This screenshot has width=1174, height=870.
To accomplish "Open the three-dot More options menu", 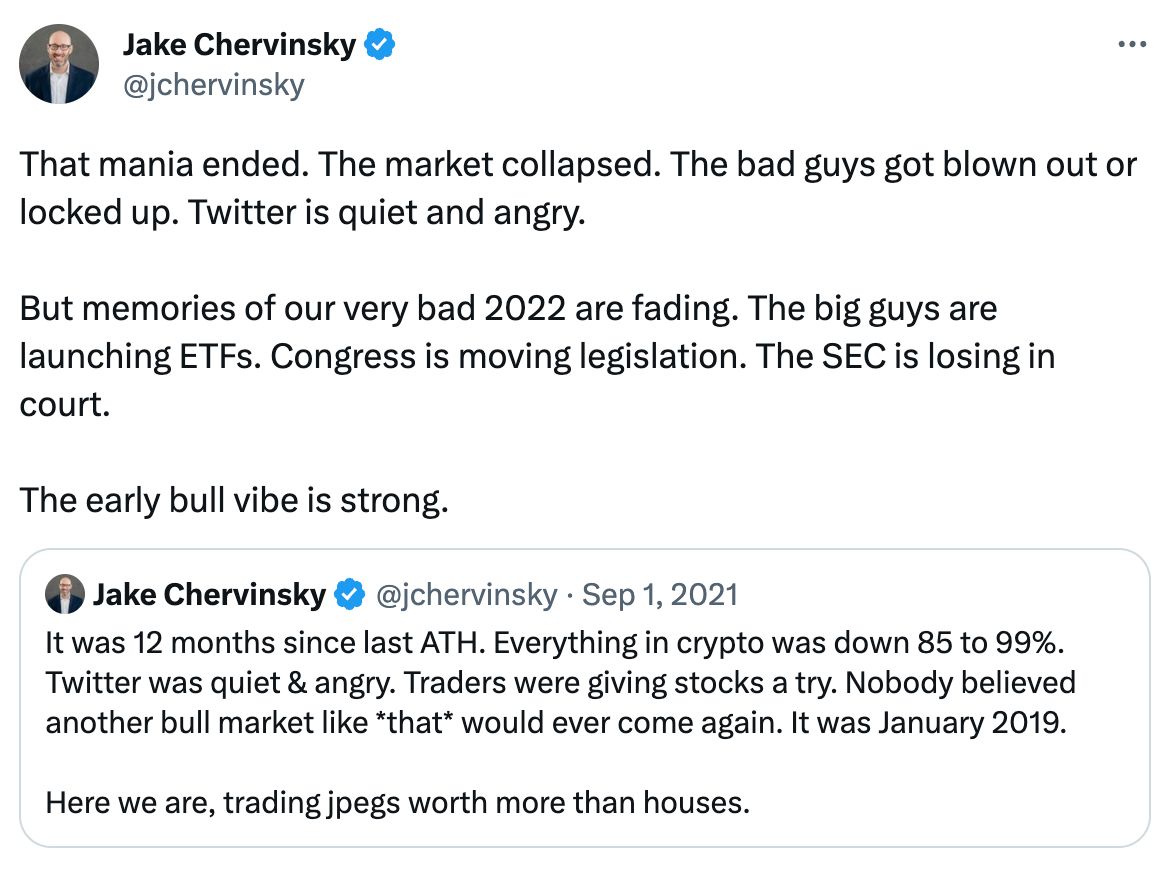I will (1130, 45).
